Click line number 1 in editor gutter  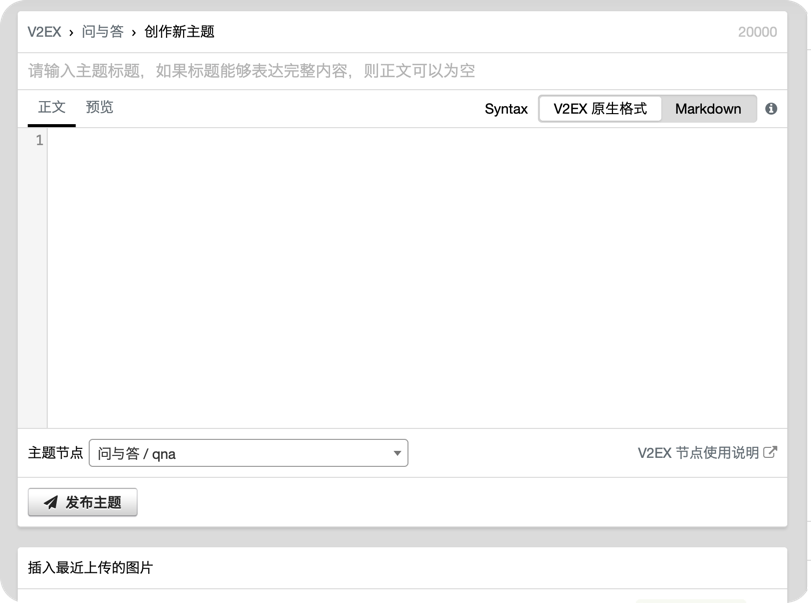point(39,141)
